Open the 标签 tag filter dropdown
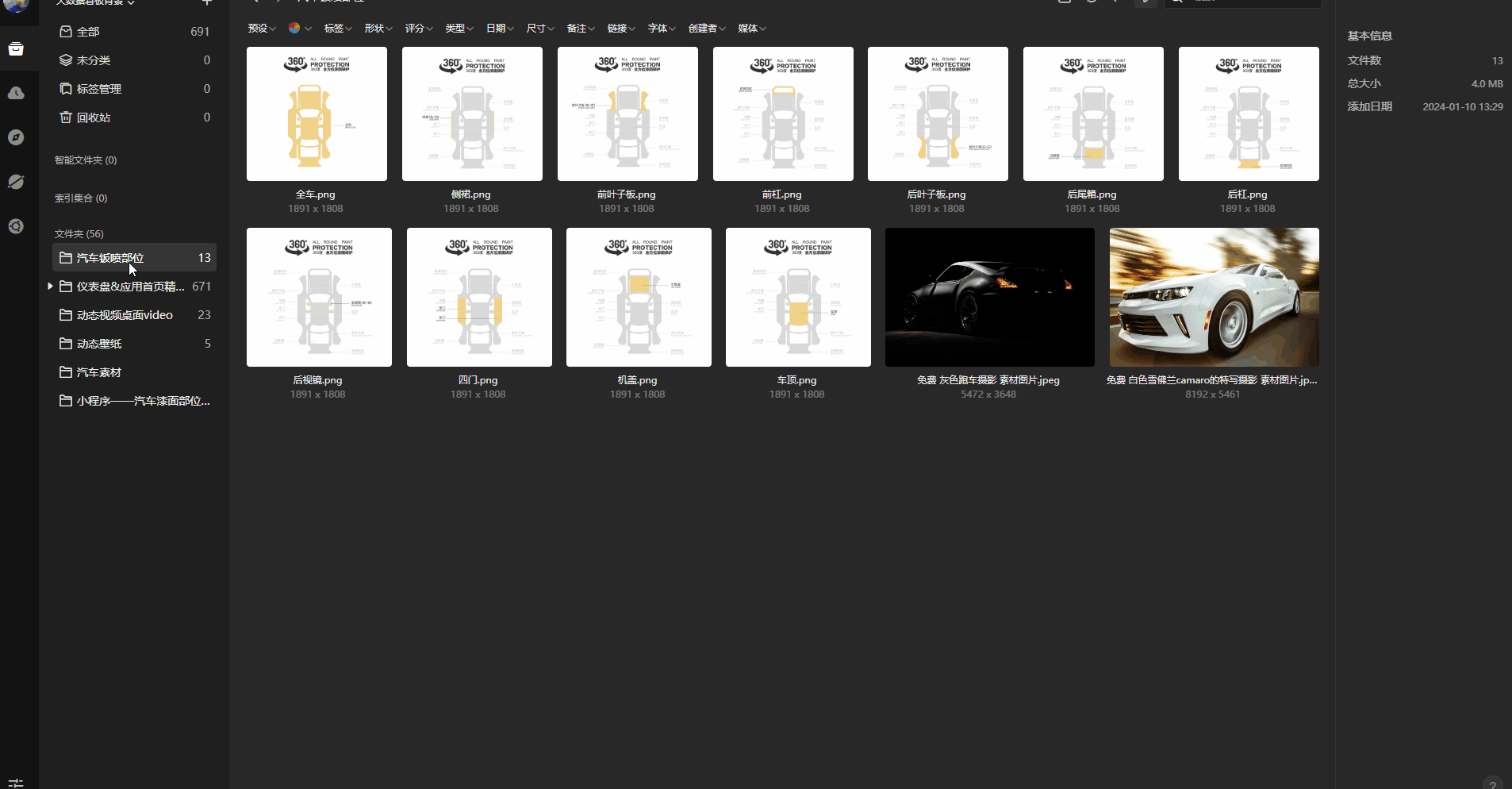This screenshot has height=789, width=1512. pyautogui.click(x=338, y=29)
